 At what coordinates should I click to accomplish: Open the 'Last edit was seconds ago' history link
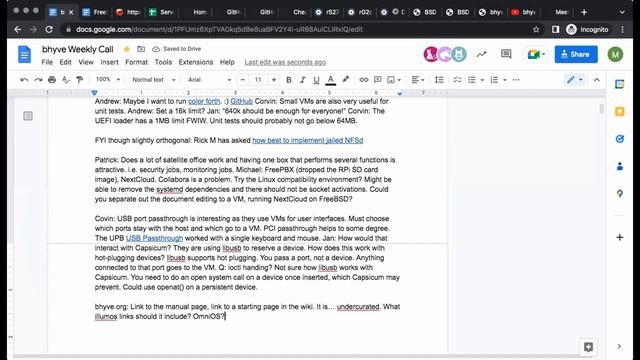285,62
